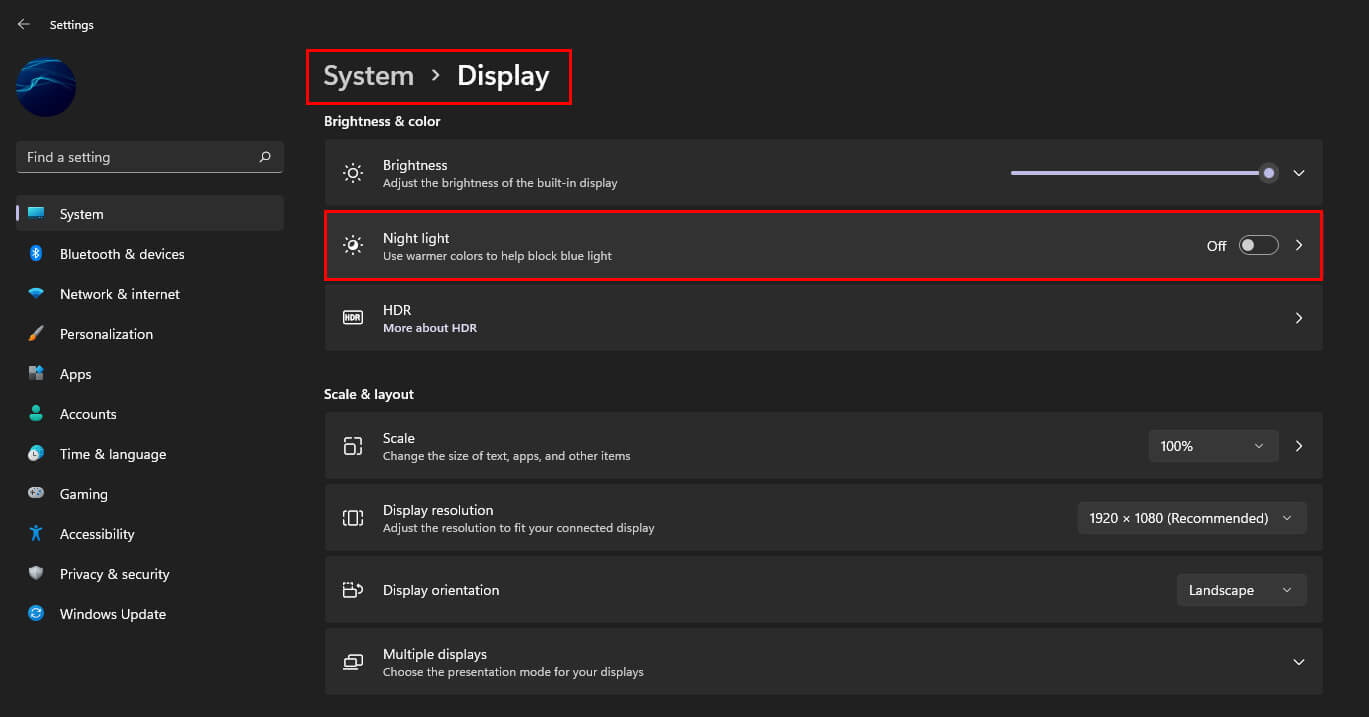Click the Scale icon

coord(353,446)
